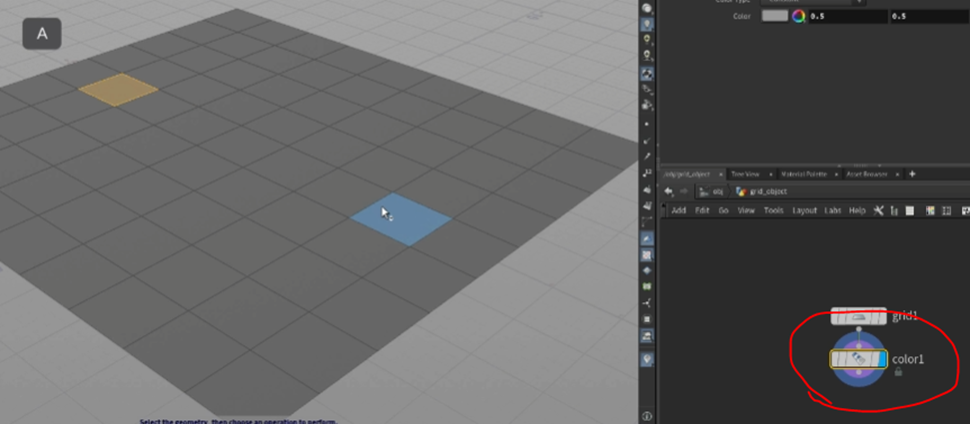
Task: Click the white table grid icon in network toolbar
Action: pos(910,210)
